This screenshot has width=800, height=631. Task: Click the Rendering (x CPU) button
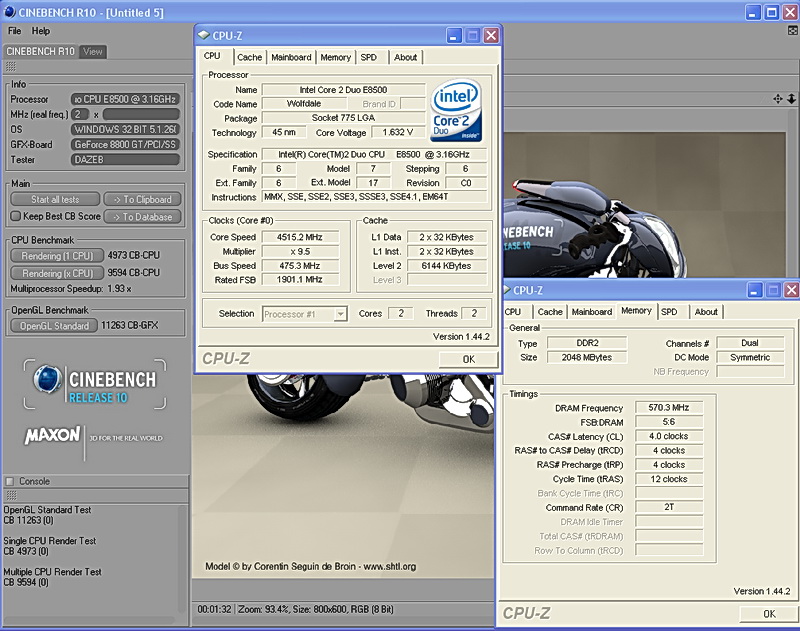[56, 272]
